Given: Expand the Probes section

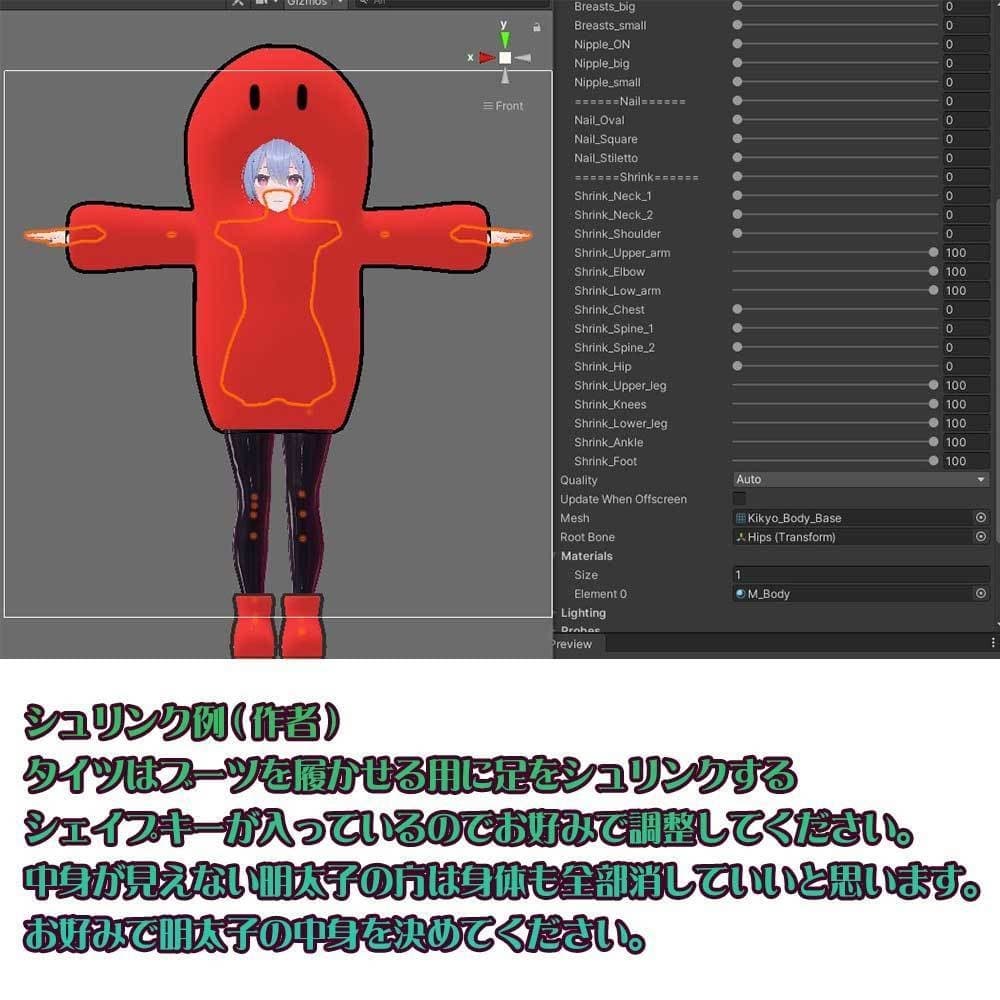Looking at the screenshot, I should [580, 629].
